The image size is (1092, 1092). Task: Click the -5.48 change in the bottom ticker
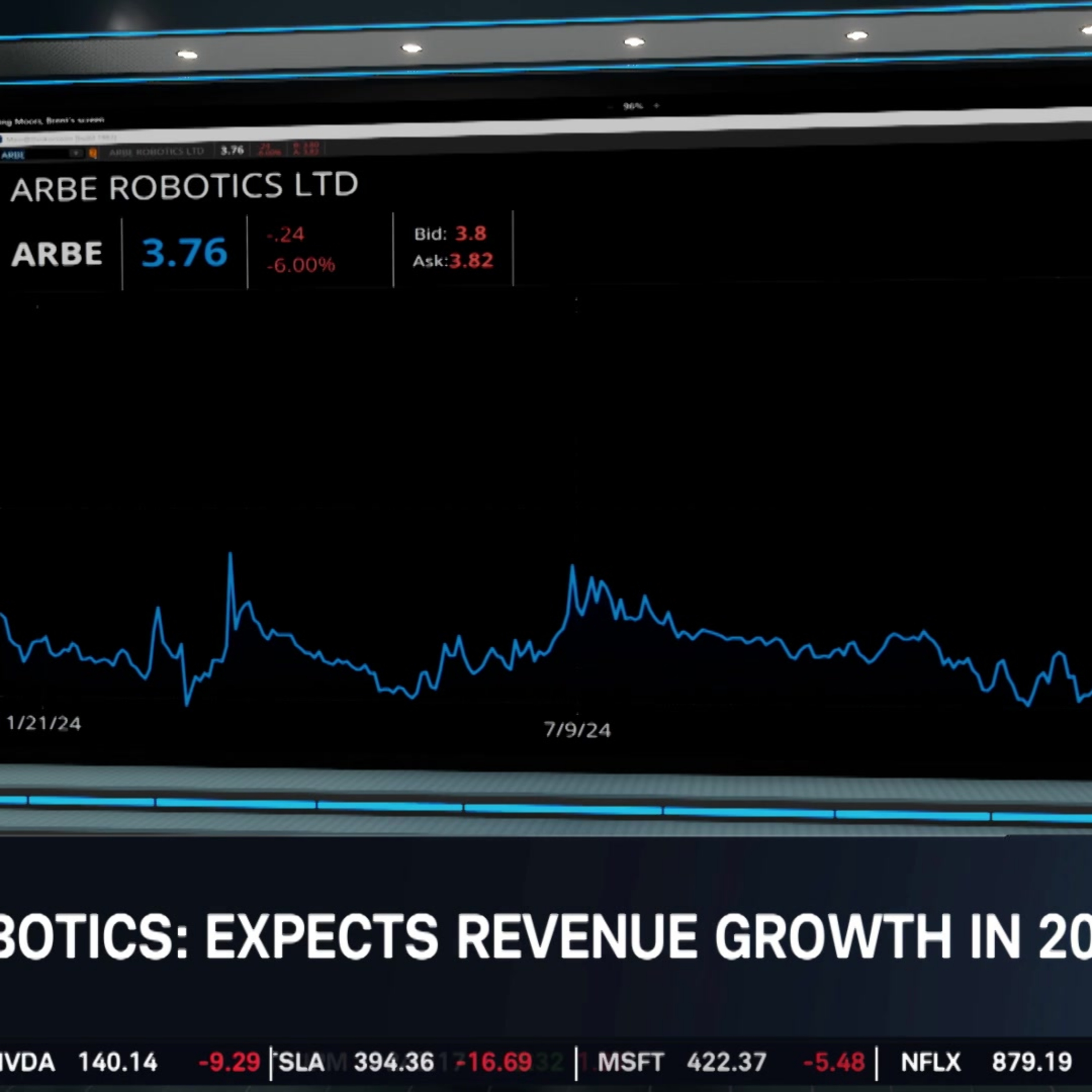834,1063
